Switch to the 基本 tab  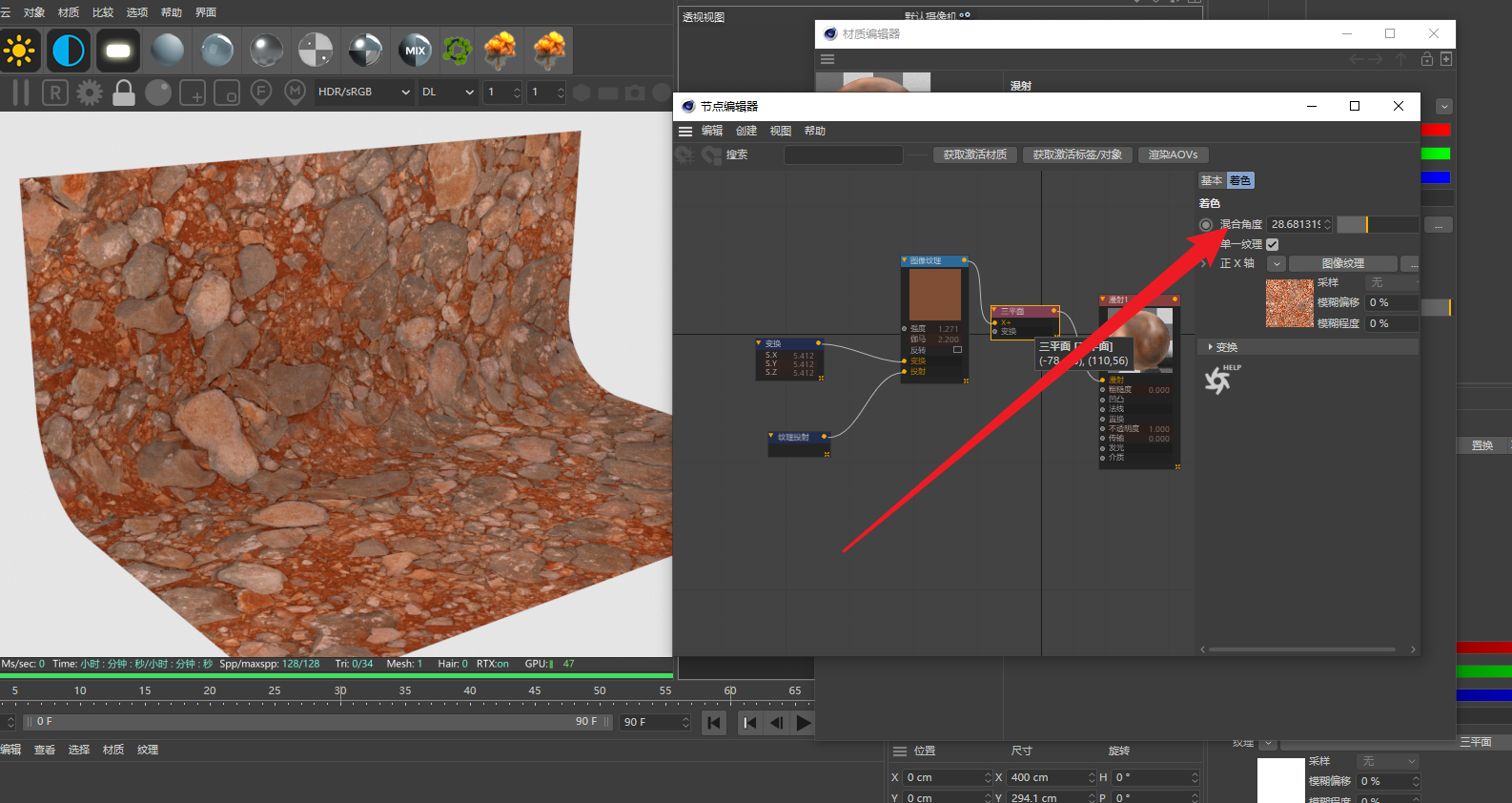(1211, 180)
